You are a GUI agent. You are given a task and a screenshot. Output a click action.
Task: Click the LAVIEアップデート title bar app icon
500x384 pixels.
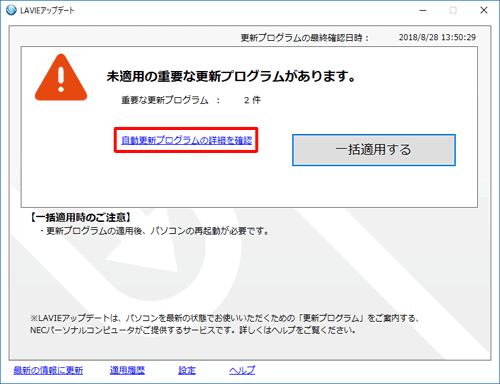pyautogui.click(x=11, y=10)
